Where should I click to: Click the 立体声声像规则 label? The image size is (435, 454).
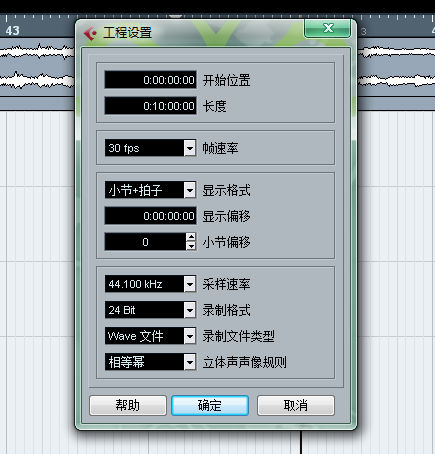pyautogui.click(x=245, y=362)
